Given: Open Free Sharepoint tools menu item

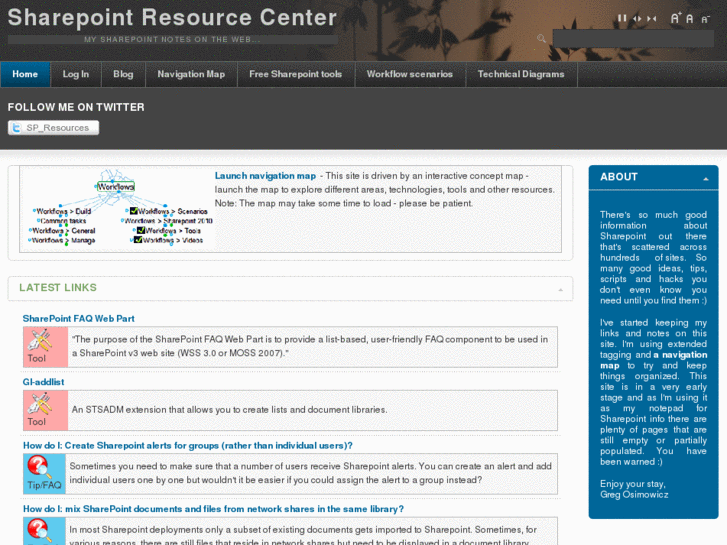Looking at the screenshot, I should click(296, 74).
